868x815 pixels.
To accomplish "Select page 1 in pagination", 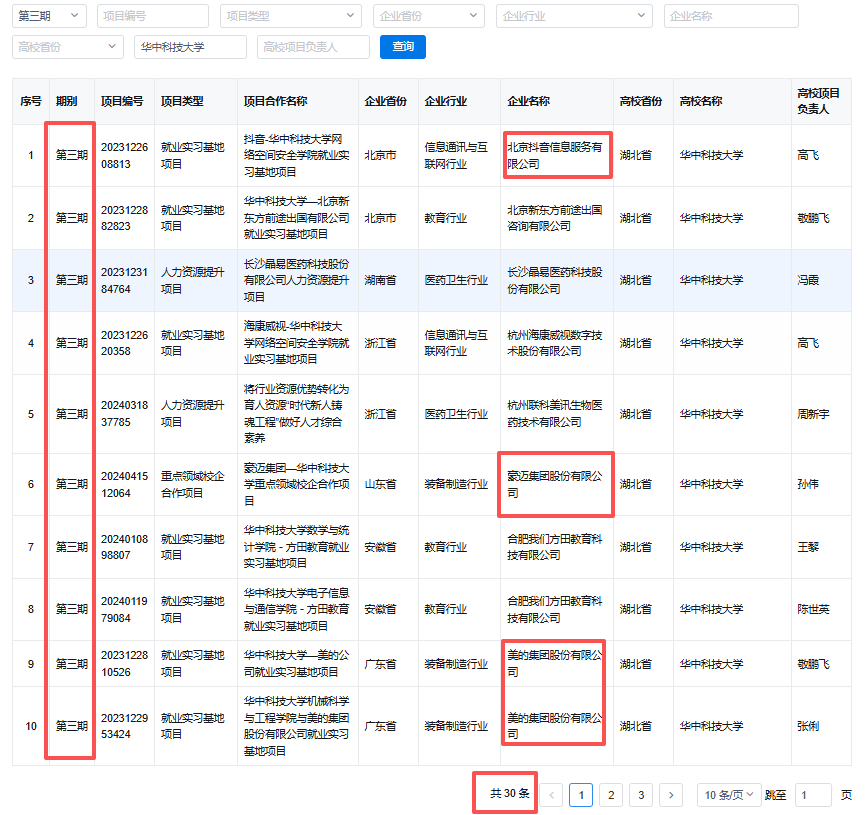I will point(581,795).
